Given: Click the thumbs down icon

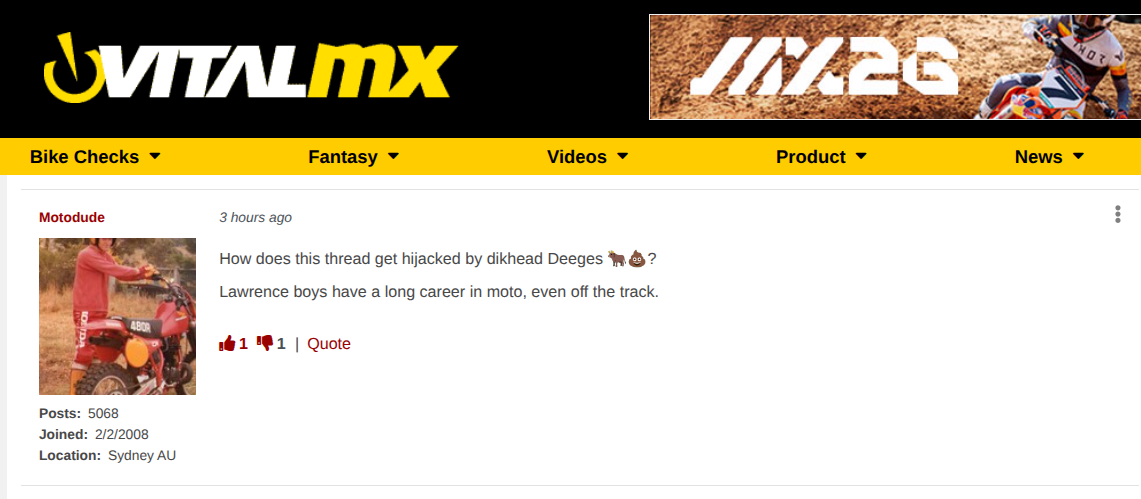Looking at the screenshot, I should 265,343.
